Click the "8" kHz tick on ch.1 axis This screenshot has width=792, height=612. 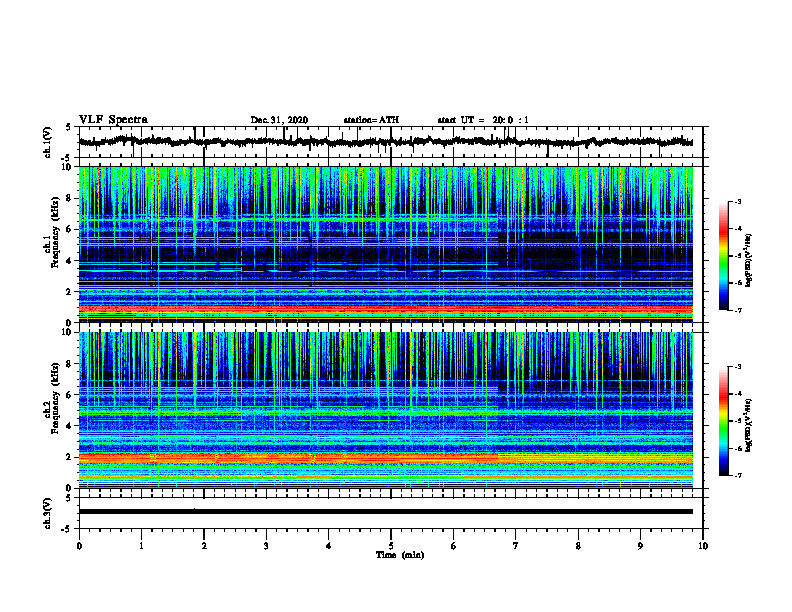[70, 198]
